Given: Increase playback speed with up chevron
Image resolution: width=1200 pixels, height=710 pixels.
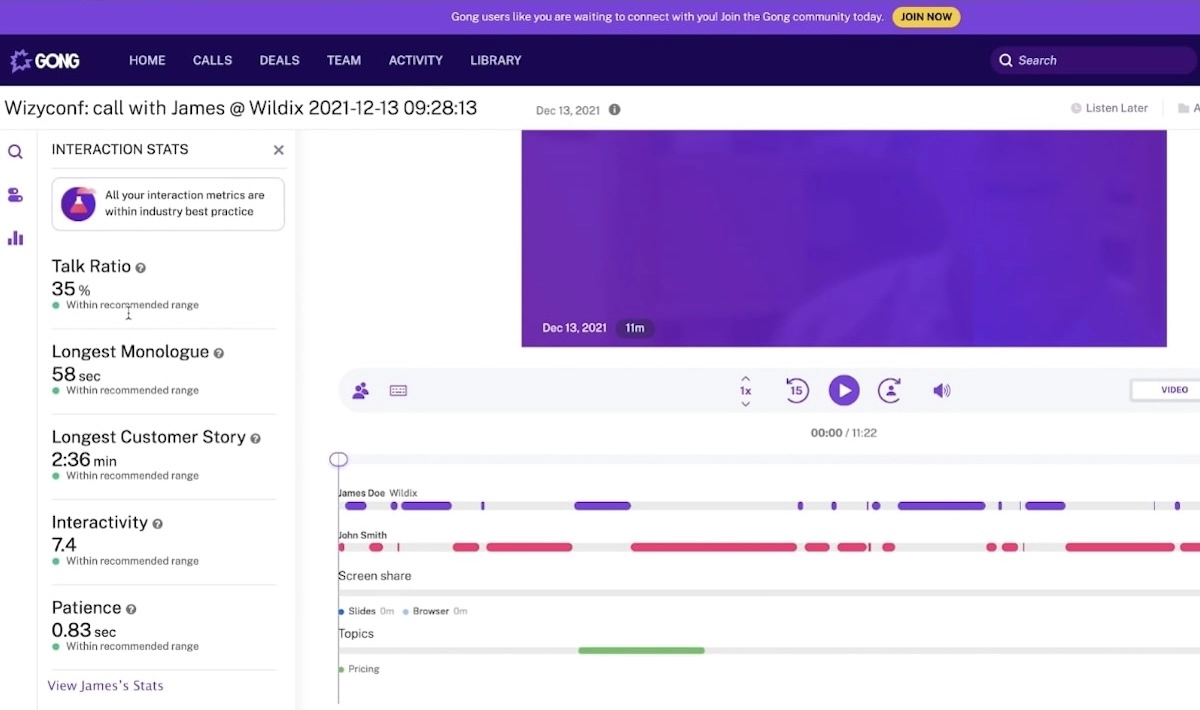Looking at the screenshot, I should pos(745,379).
